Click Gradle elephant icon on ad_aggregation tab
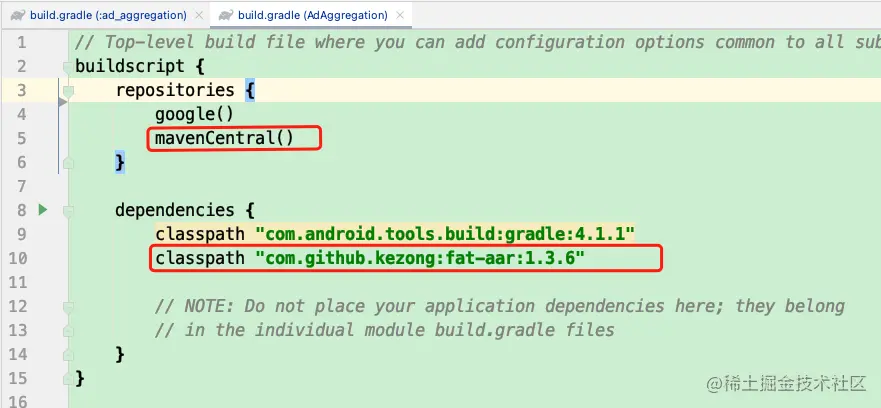Screen dimensions: 881x408 (17, 15)
